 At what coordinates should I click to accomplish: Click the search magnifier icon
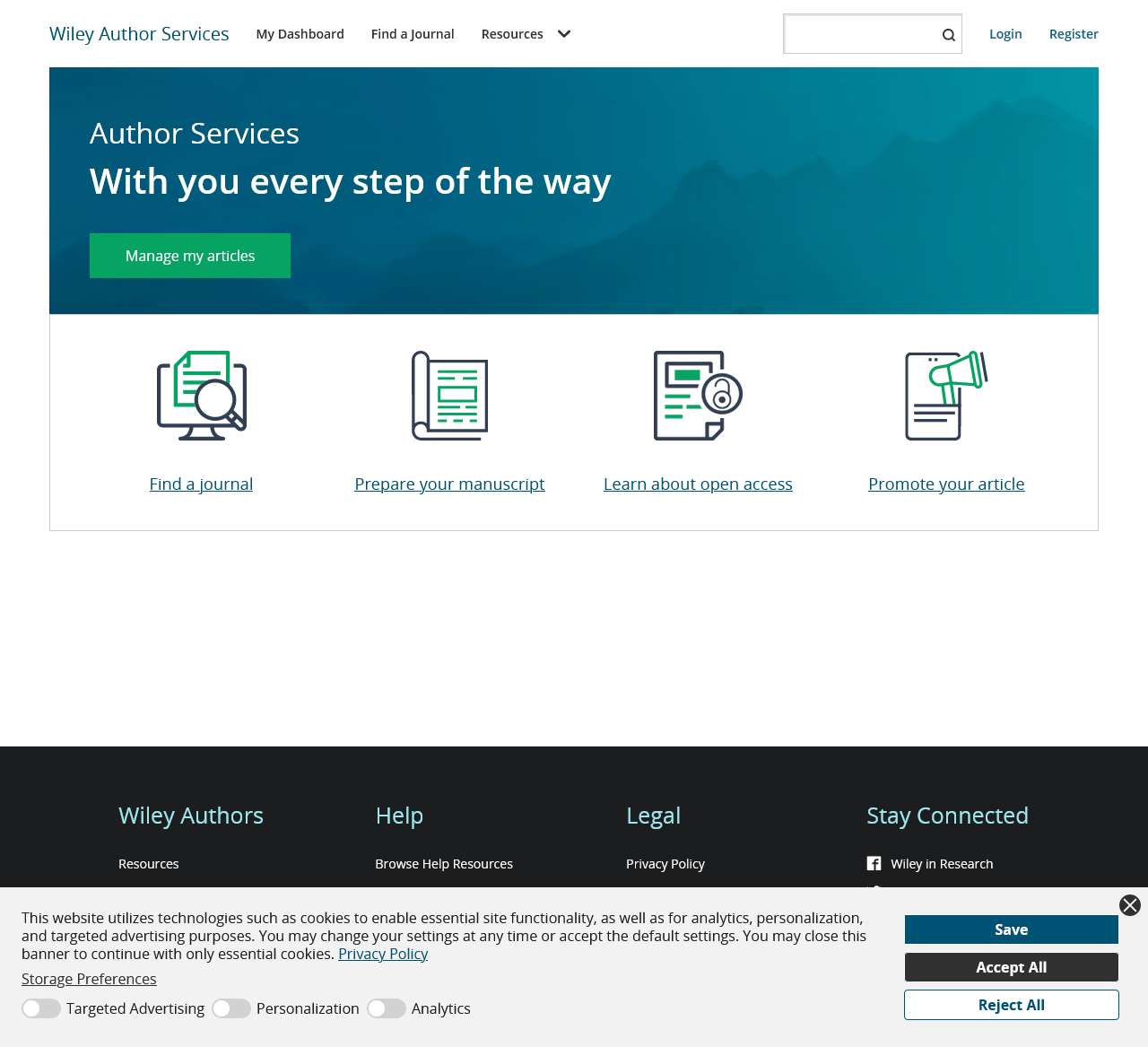coord(948,35)
